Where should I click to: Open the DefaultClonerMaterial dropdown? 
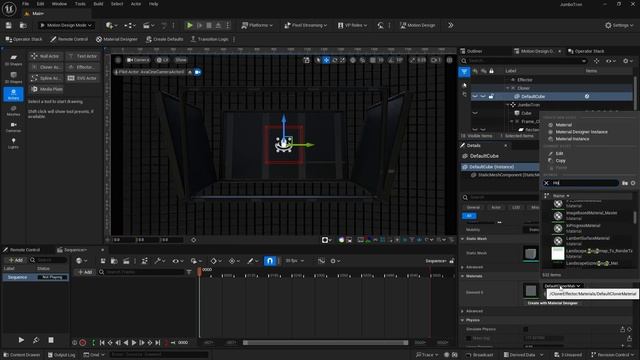pyautogui.click(x=562, y=286)
